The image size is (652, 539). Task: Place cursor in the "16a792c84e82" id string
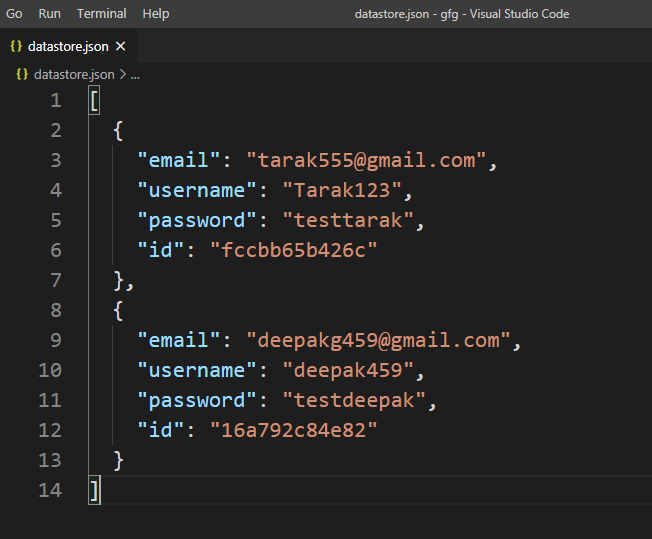pos(293,430)
